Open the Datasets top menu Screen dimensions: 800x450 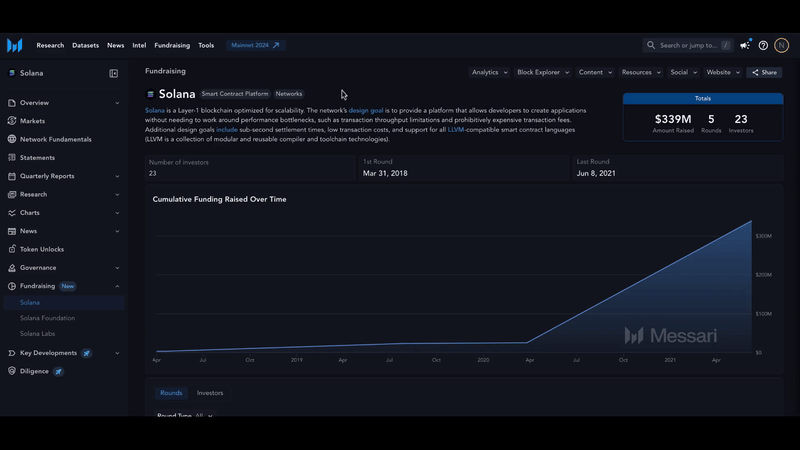point(85,45)
